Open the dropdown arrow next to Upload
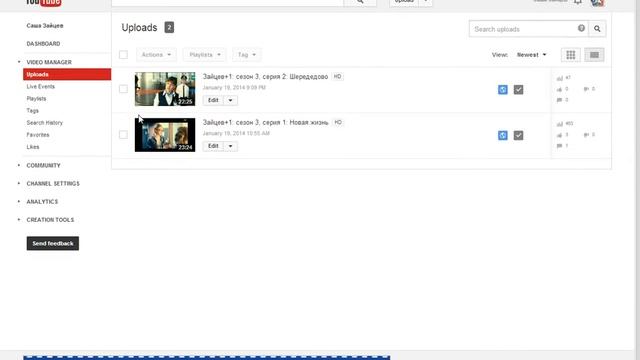The height and width of the screenshot is (360, 640). (426, 2)
